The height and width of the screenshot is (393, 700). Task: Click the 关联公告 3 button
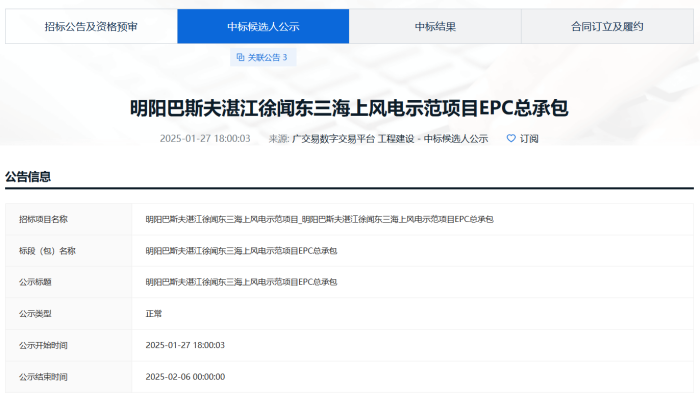point(263,57)
